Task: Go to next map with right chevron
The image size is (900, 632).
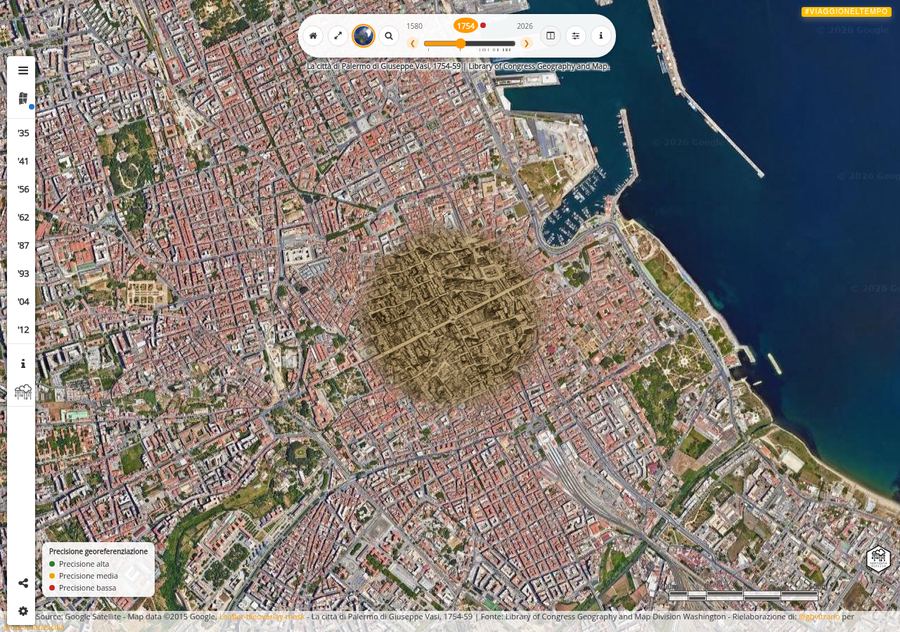Action: click(526, 44)
